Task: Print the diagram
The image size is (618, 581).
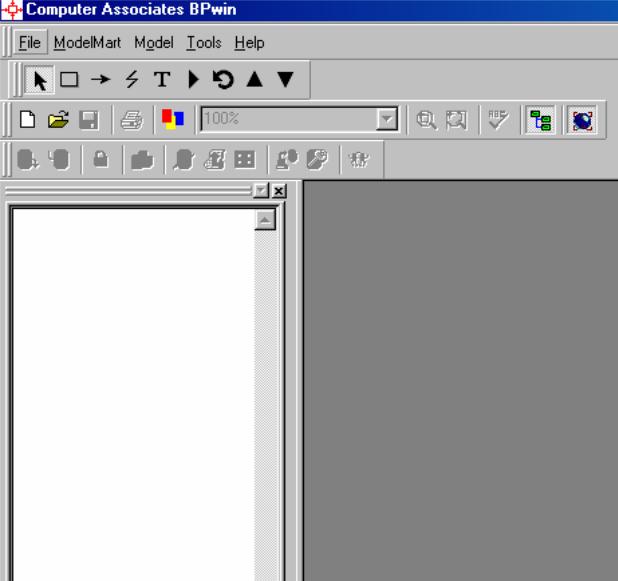Action: 132,120
